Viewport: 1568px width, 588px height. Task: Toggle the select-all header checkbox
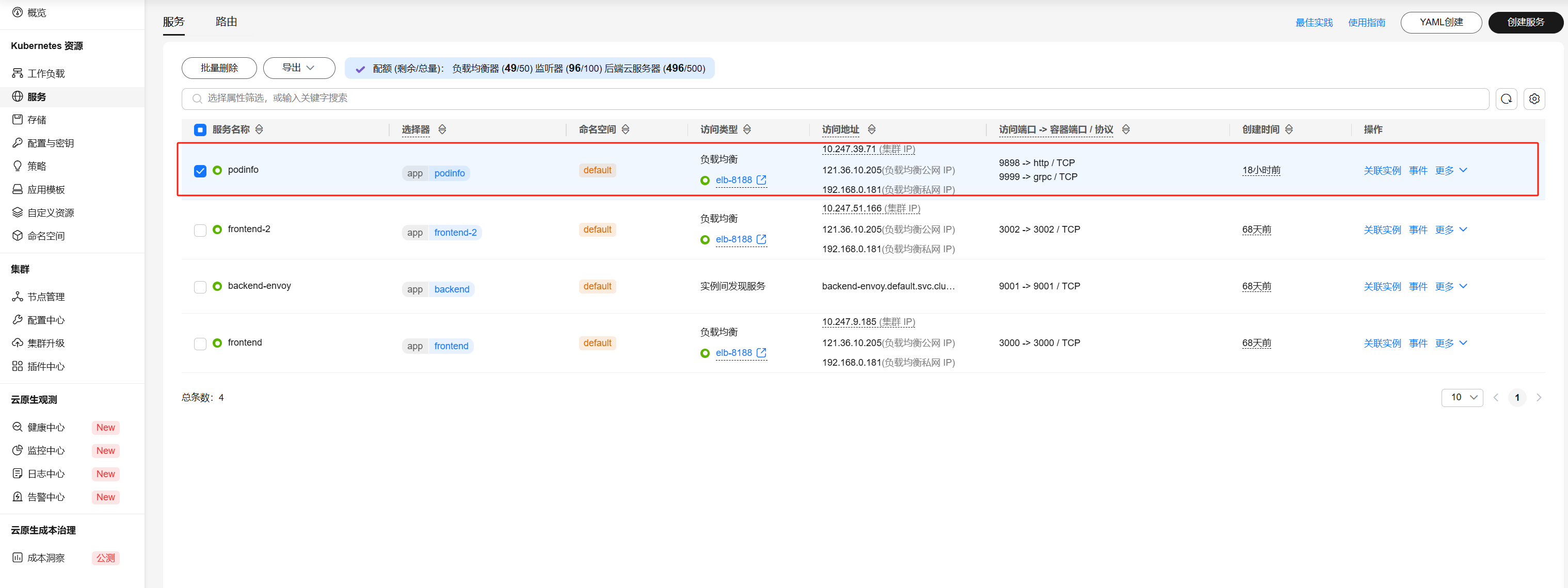(200, 129)
